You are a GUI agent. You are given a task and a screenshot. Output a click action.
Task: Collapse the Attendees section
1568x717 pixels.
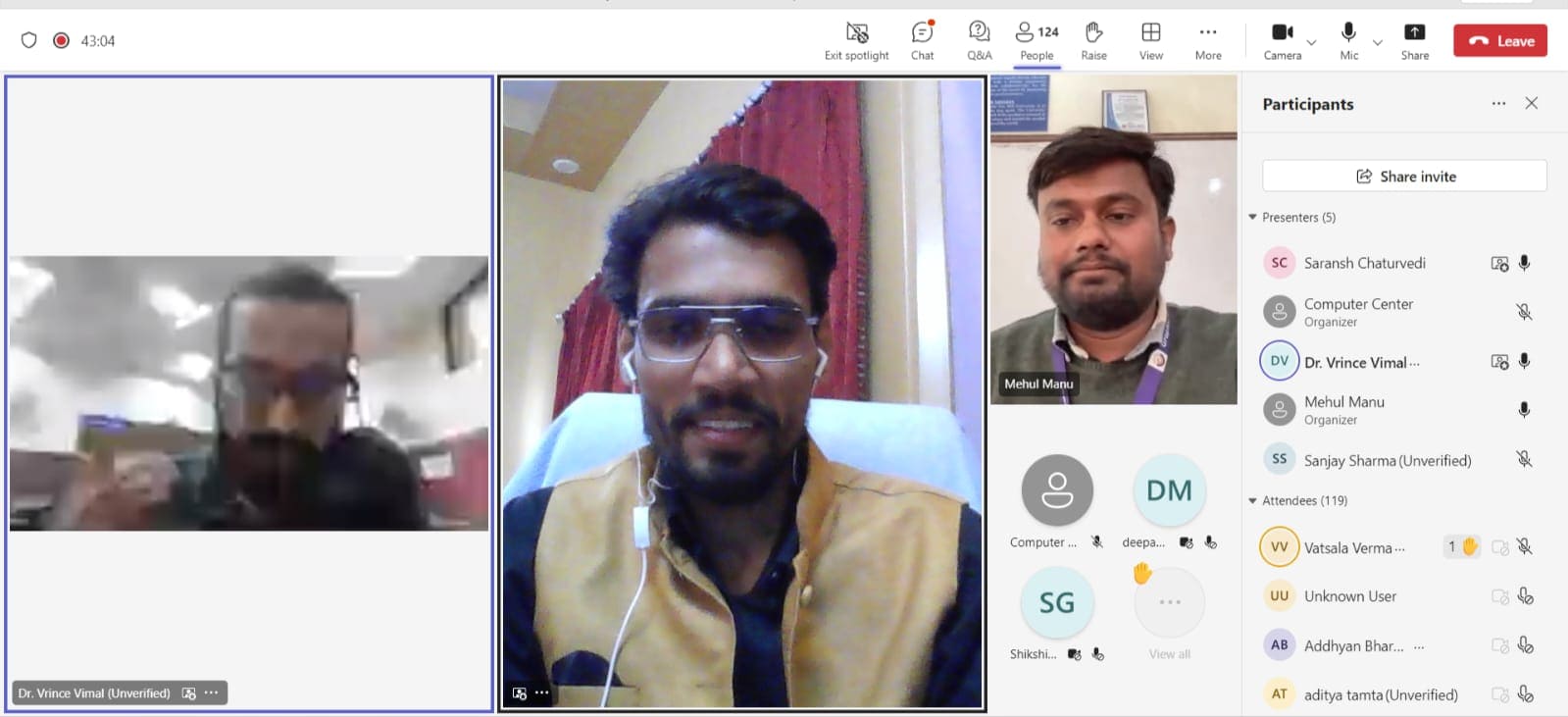click(1252, 500)
